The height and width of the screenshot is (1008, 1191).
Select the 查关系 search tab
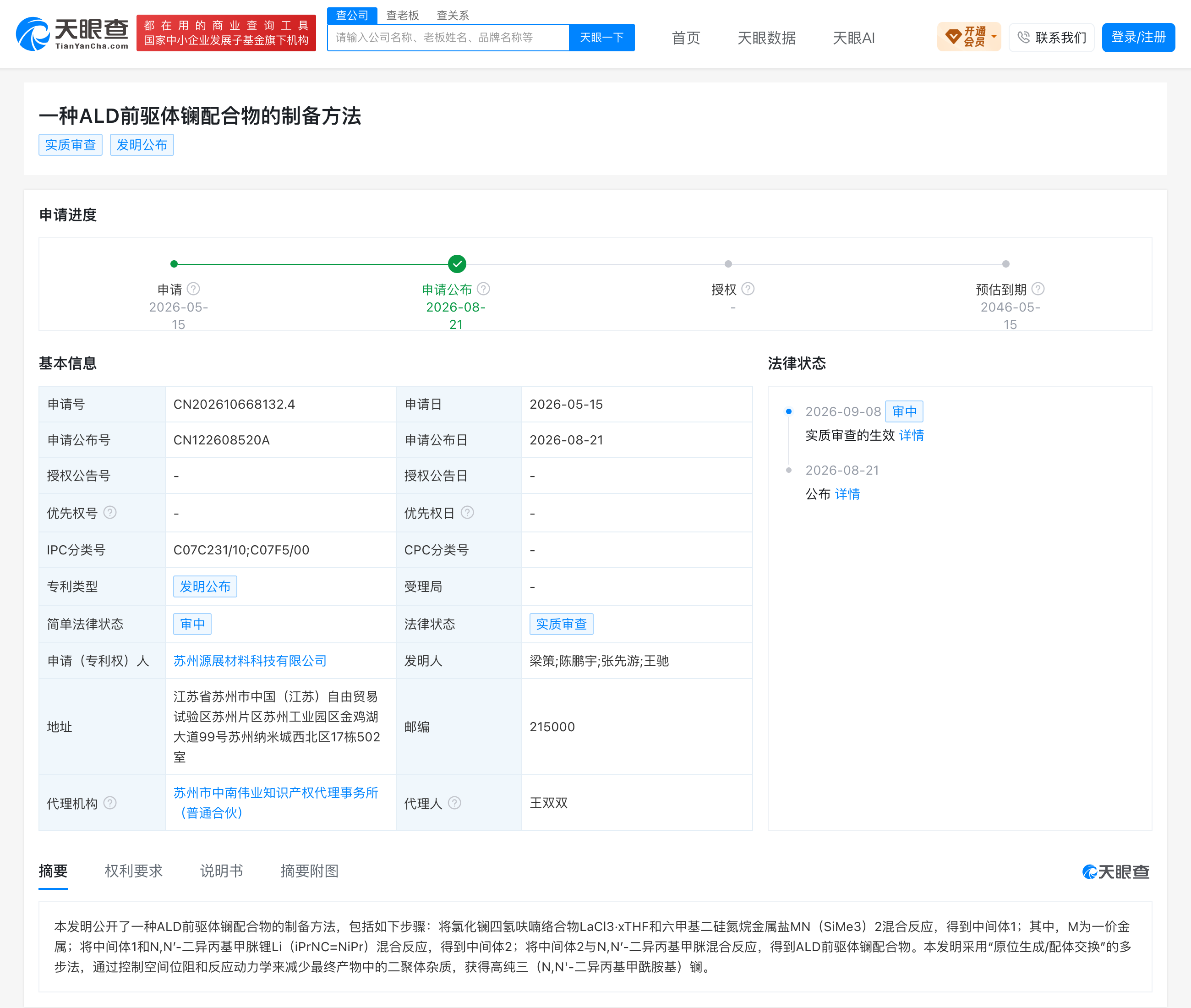click(453, 16)
